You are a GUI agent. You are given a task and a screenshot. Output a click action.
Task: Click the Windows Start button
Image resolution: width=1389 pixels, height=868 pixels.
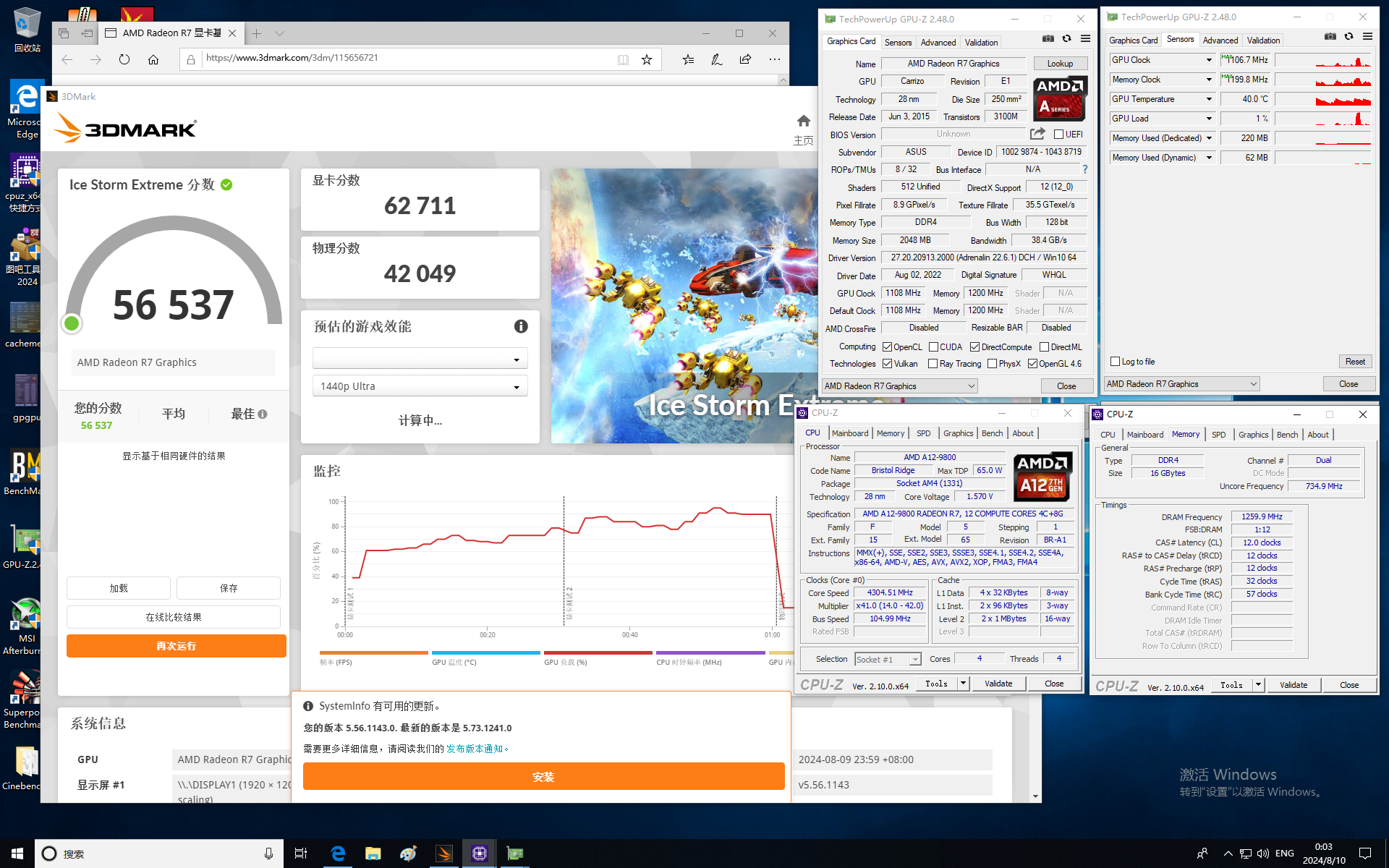[x=17, y=854]
